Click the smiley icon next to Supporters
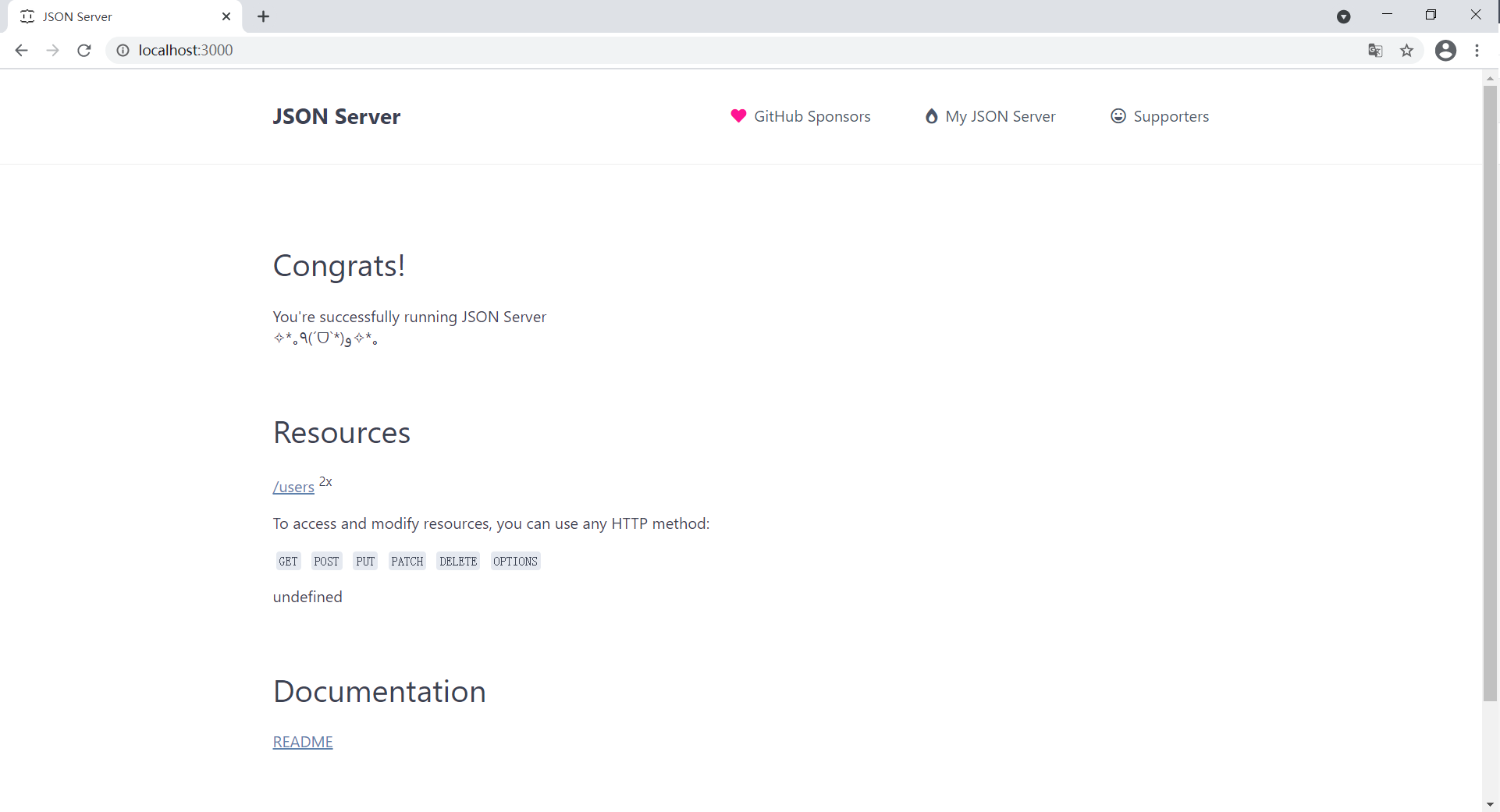The height and width of the screenshot is (812, 1500). coord(1118,115)
